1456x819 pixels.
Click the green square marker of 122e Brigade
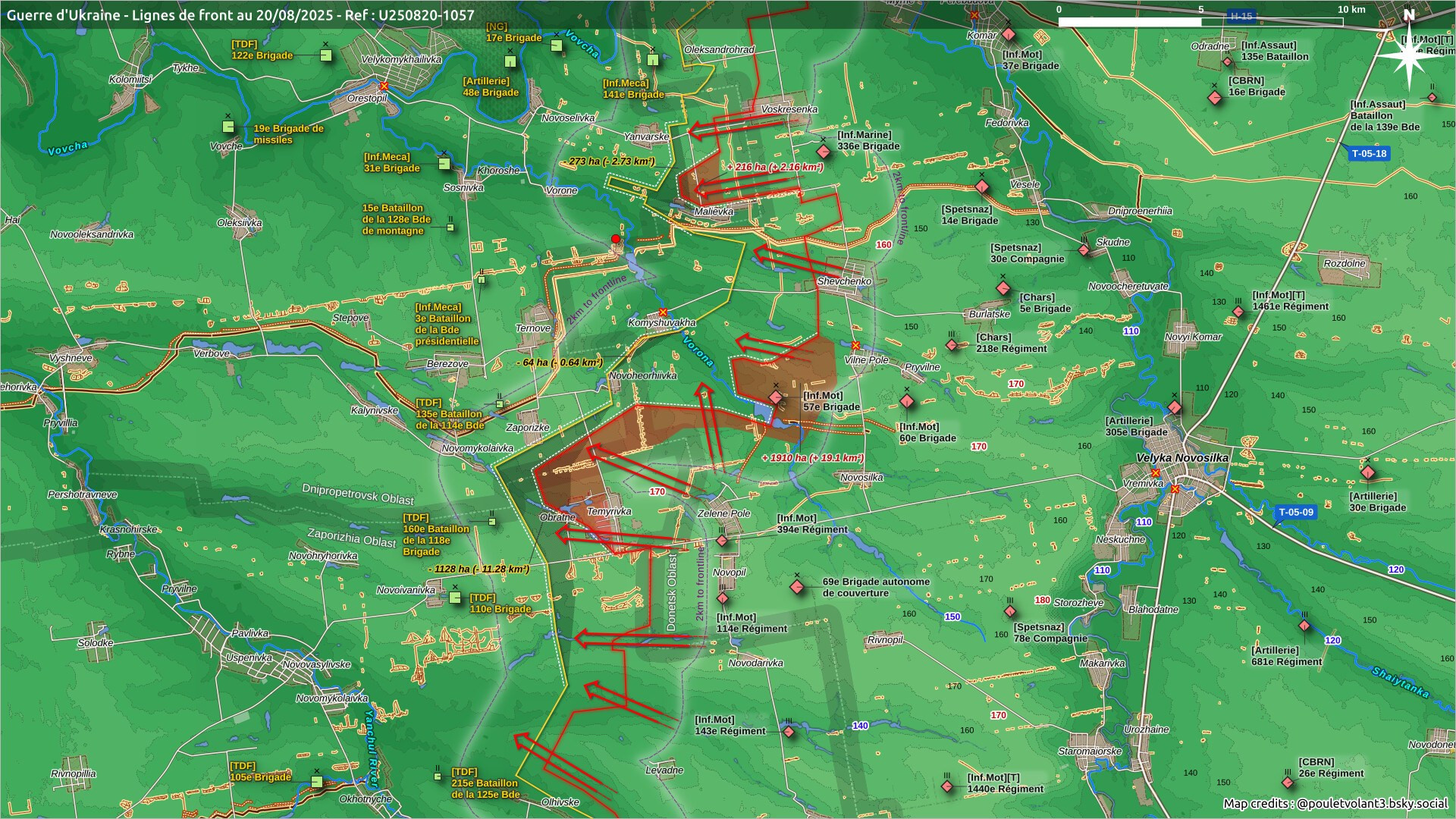click(325, 55)
